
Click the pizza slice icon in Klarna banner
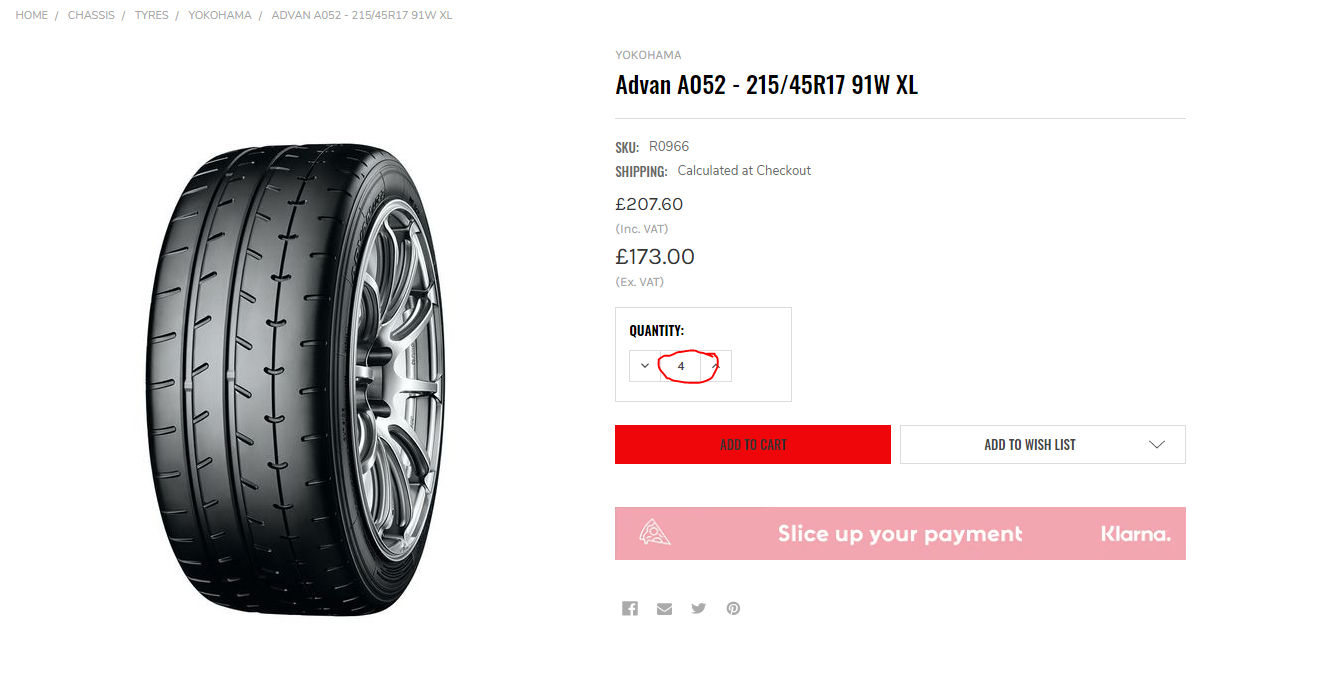click(x=655, y=533)
